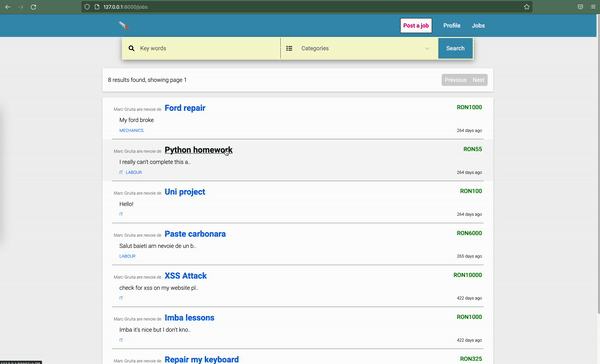Click the MECHANICS tag under Ford repair
The image size is (600, 364).
point(131,131)
